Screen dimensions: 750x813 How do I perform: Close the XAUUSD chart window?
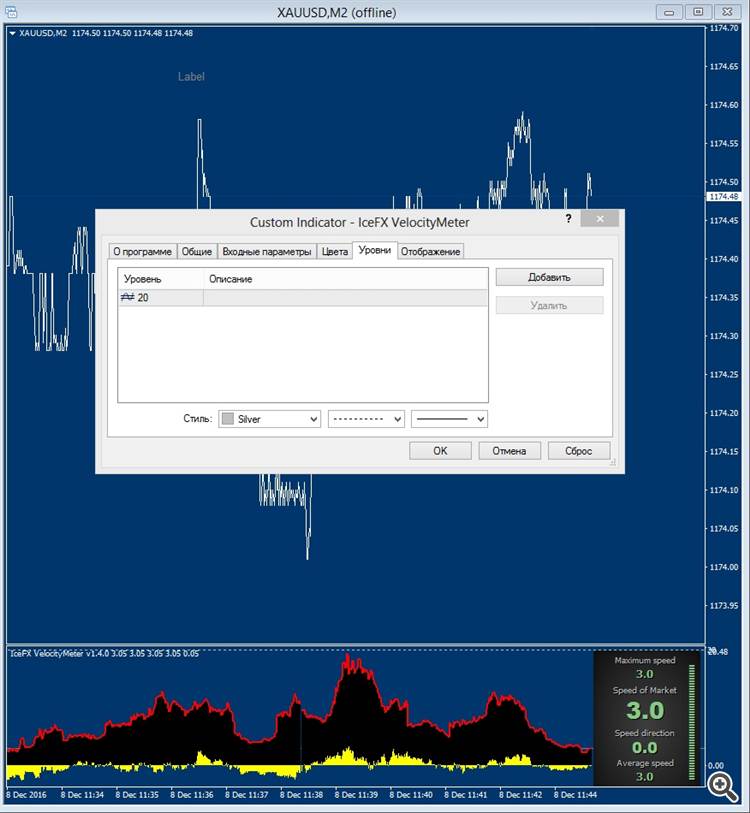click(728, 12)
